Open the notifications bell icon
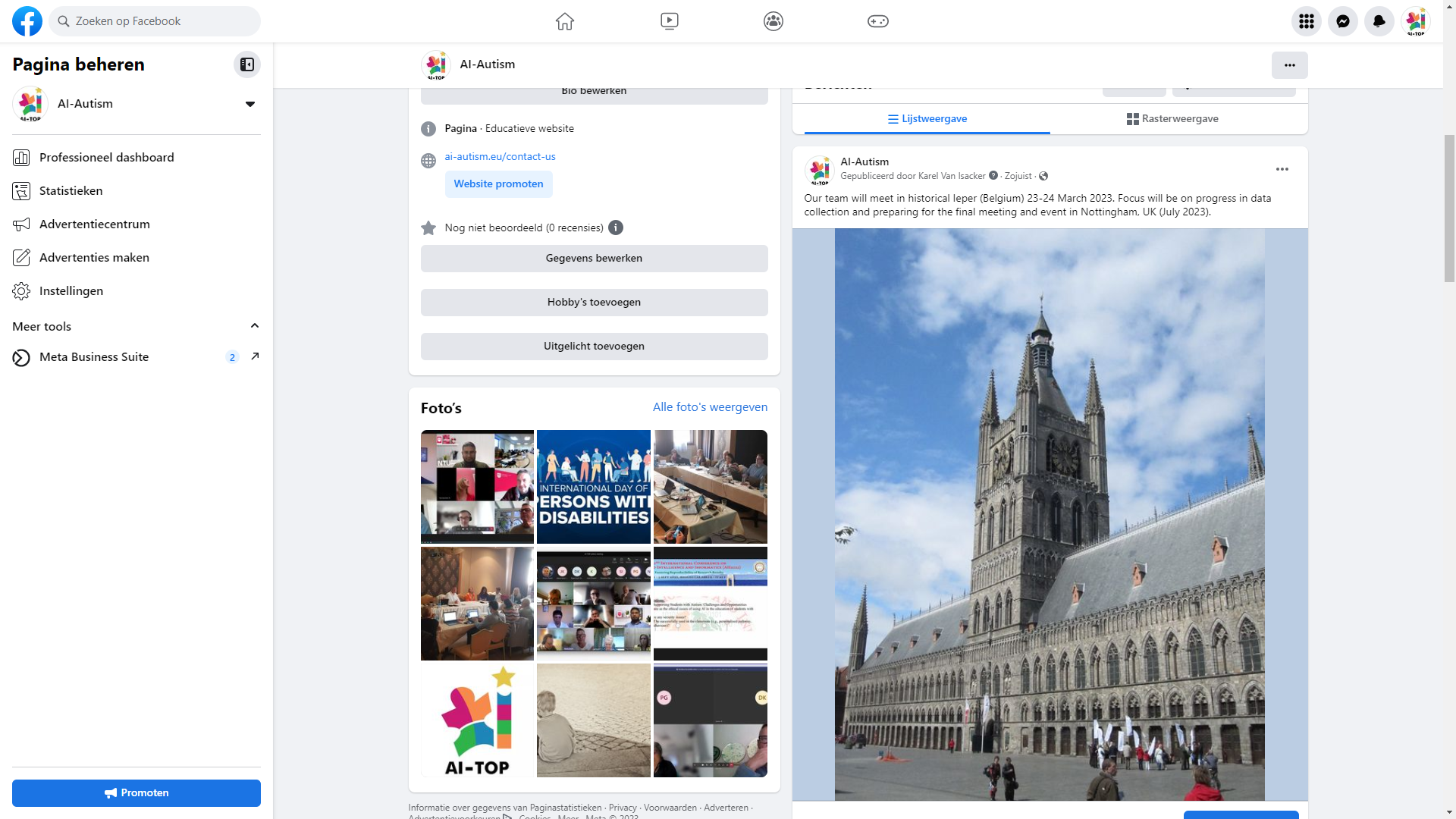The height and width of the screenshot is (819, 1456). tap(1379, 21)
